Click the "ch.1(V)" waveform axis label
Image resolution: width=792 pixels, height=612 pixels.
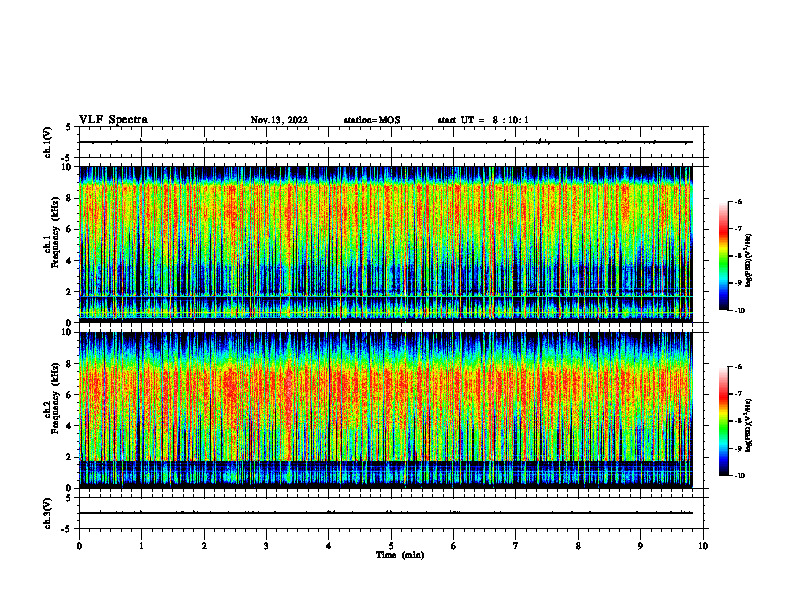point(48,142)
